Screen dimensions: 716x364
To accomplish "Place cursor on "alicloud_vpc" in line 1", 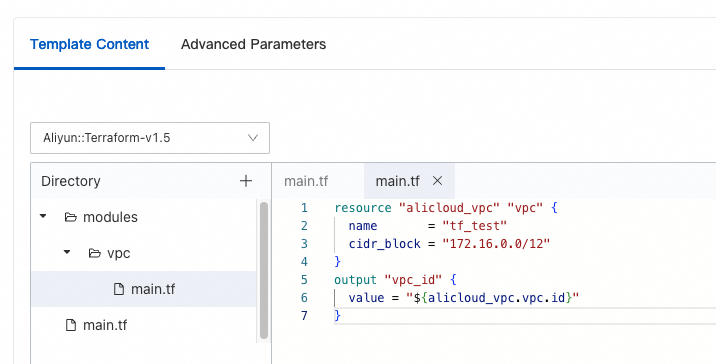I will [x=449, y=208].
